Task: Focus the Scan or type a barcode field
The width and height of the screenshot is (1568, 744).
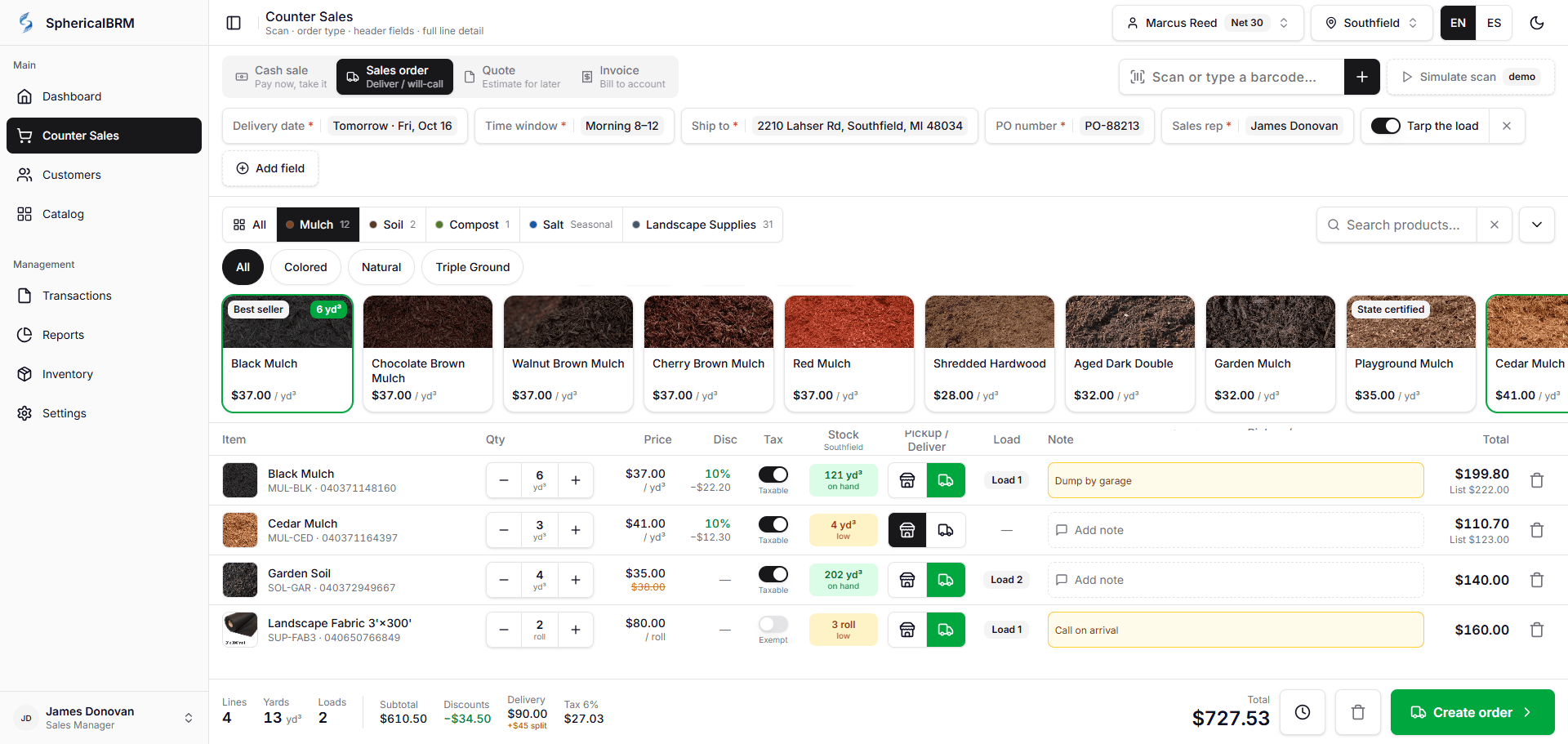Action: click(x=1232, y=77)
